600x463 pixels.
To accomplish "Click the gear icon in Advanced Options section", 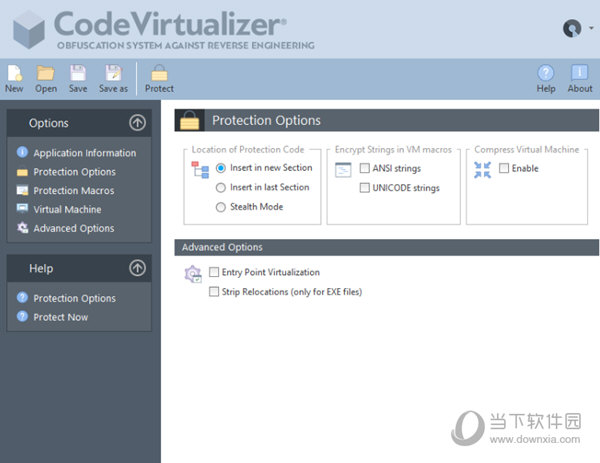I will point(193,274).
